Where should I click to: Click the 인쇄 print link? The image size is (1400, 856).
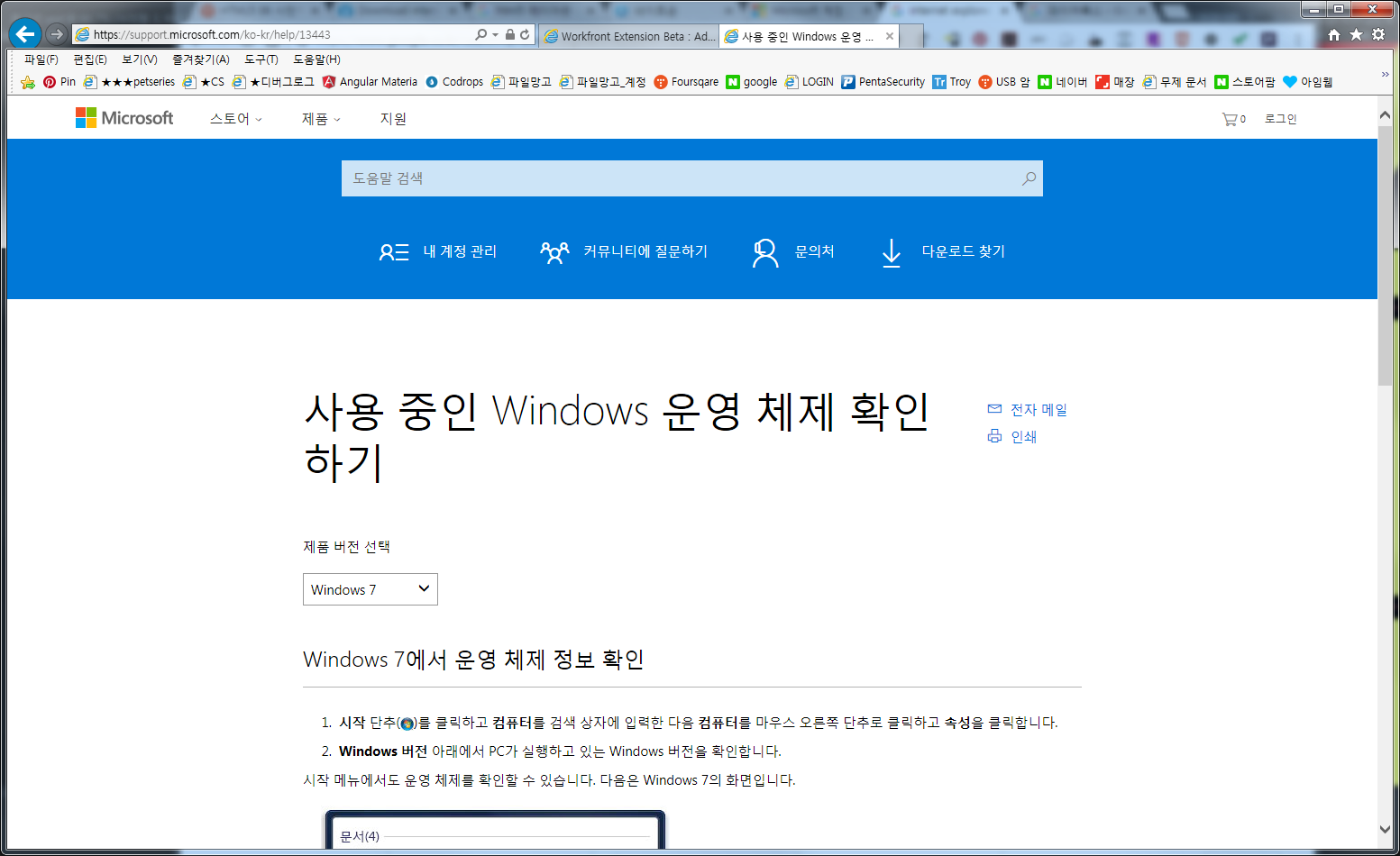click(1012, 437)
